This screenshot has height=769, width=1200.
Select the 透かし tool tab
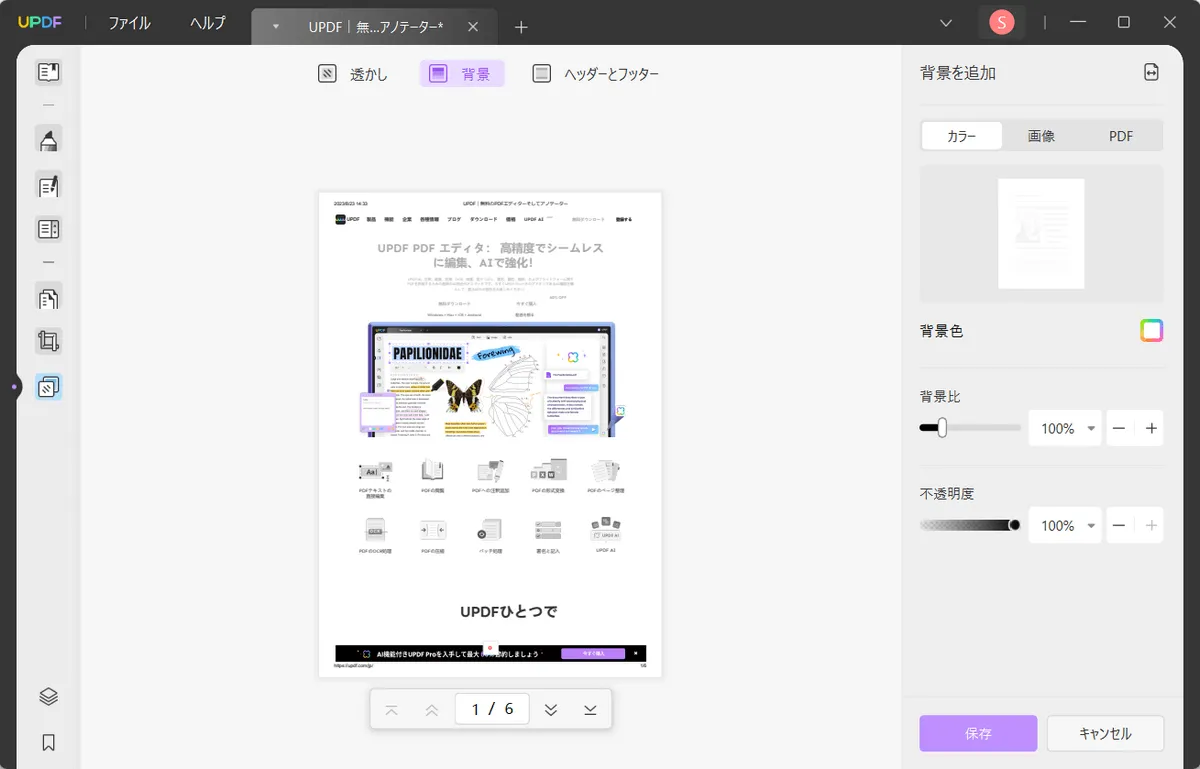point(353,73)
